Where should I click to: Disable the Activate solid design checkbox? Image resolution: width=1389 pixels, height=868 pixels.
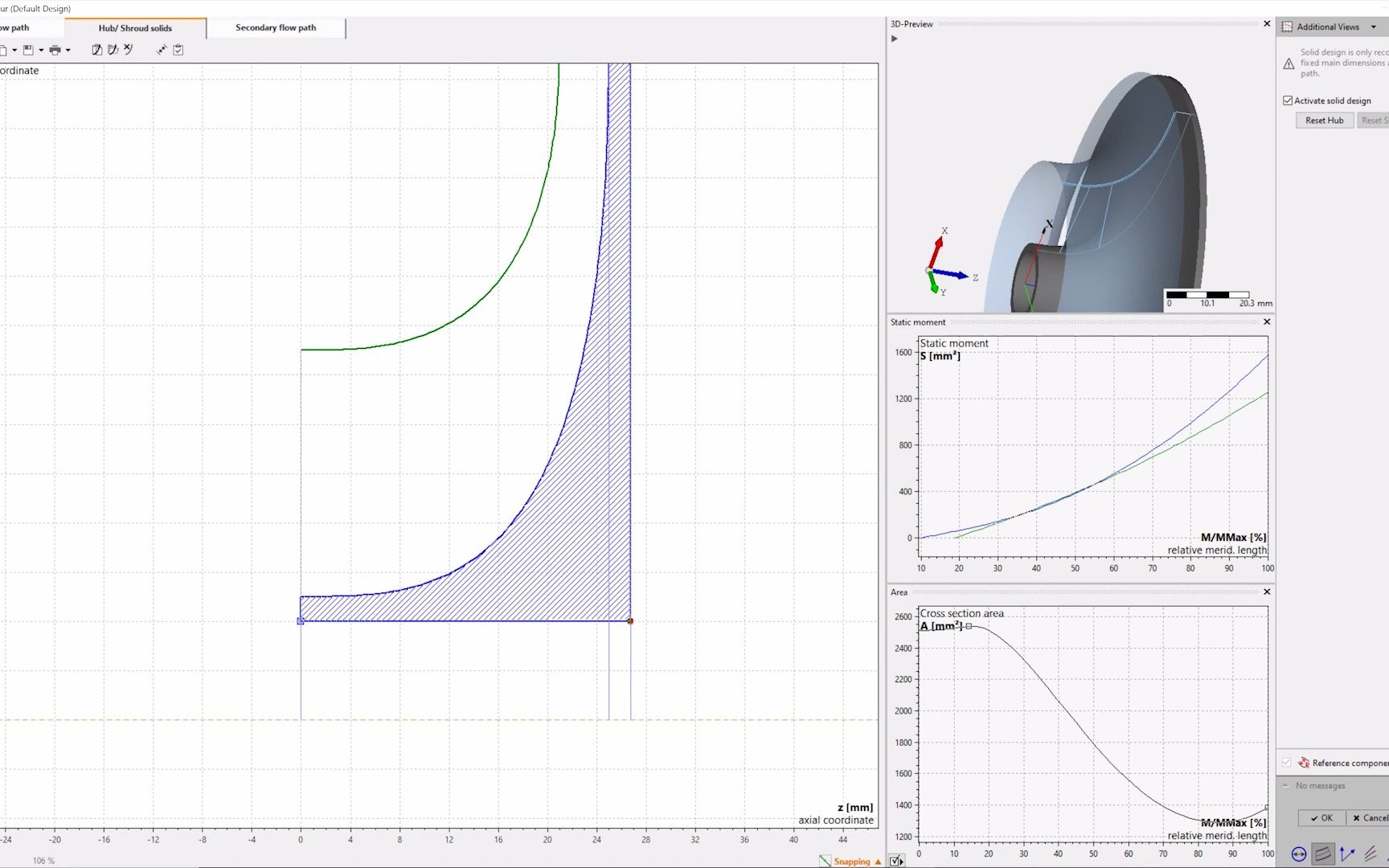point(1289,100)
